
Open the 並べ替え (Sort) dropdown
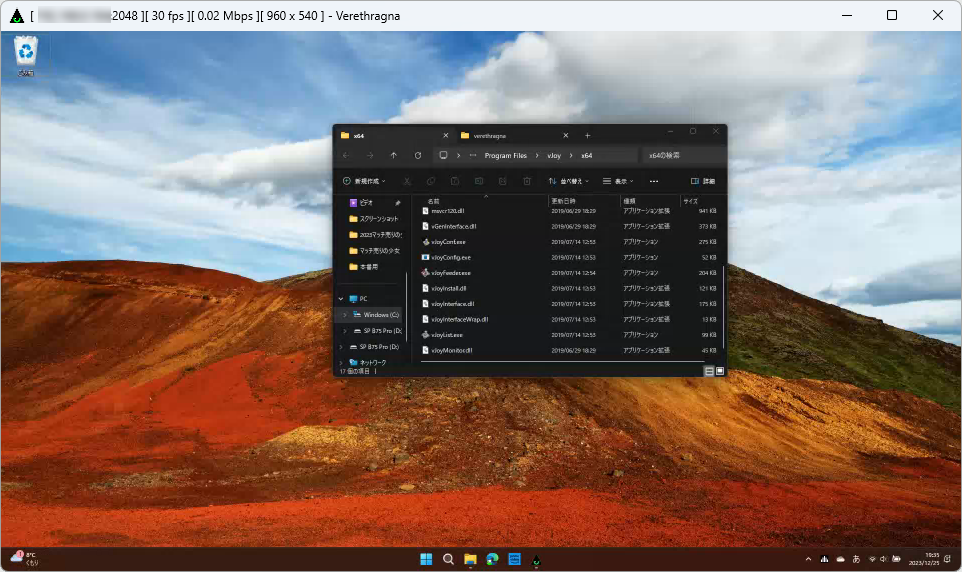[x=569, y=181]
